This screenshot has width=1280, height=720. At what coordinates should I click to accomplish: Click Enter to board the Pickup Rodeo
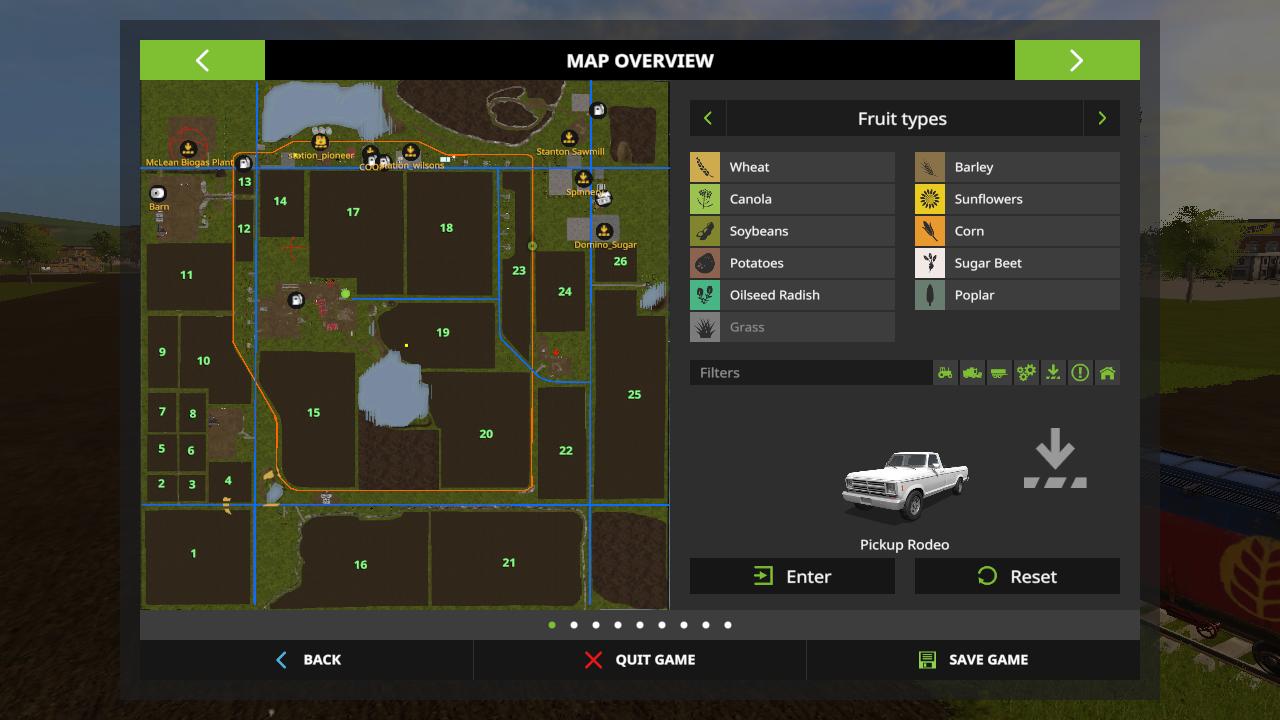click(792, 576)
